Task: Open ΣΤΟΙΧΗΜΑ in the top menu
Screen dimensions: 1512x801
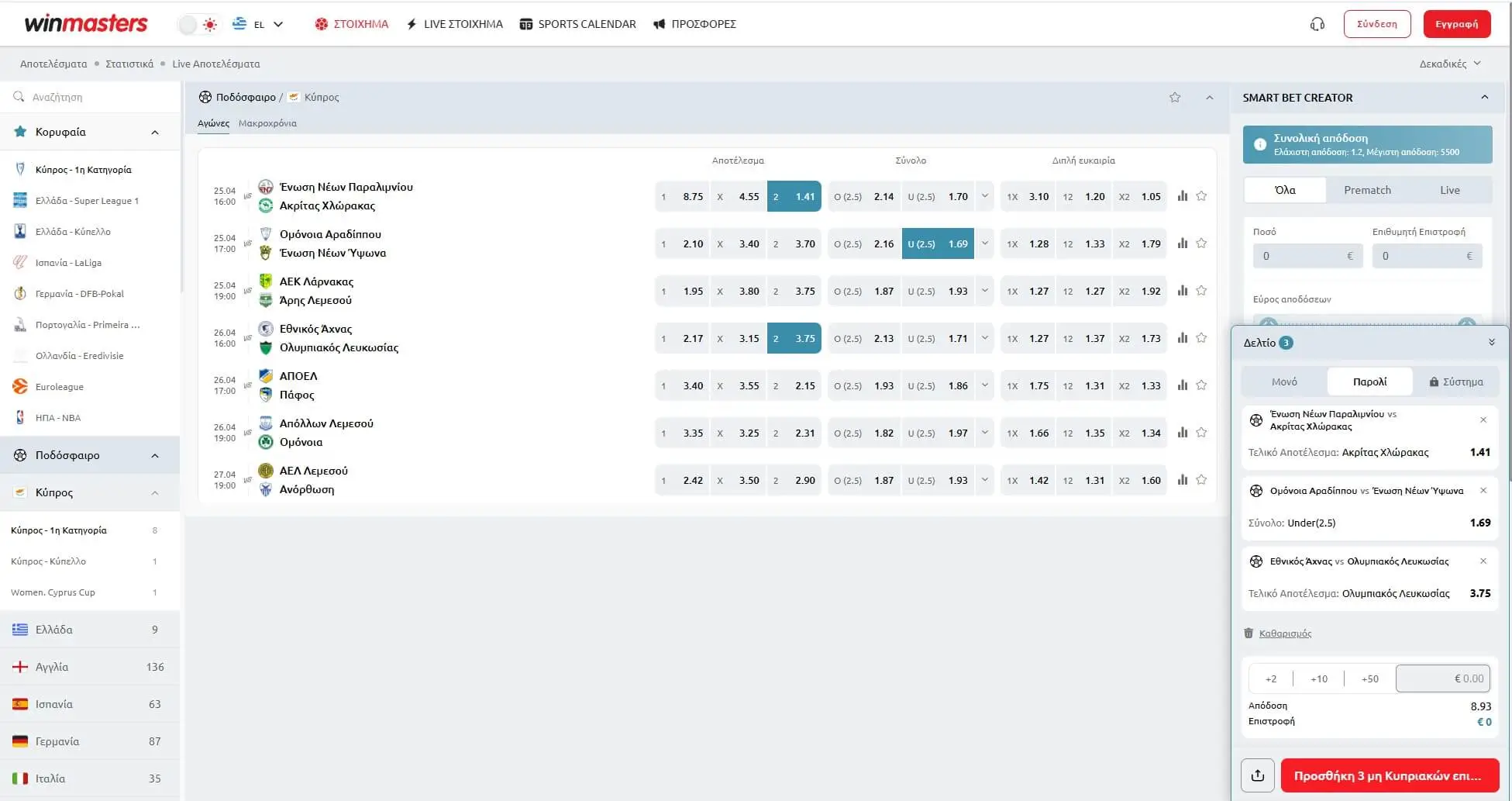Action: tap(351, 24)
